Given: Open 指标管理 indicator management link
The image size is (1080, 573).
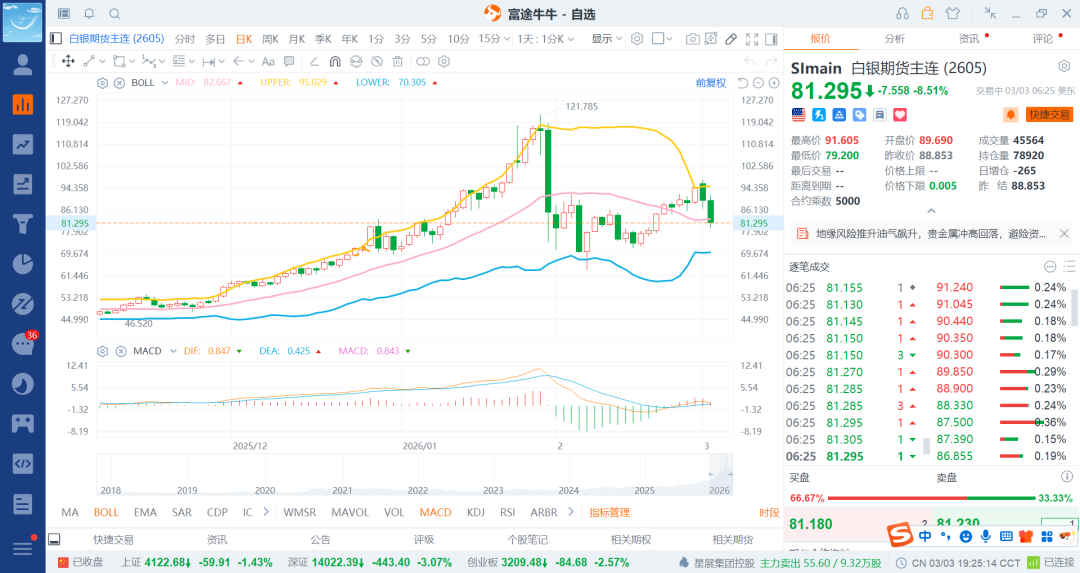Looking at the screenshot, I should point(609,512).
